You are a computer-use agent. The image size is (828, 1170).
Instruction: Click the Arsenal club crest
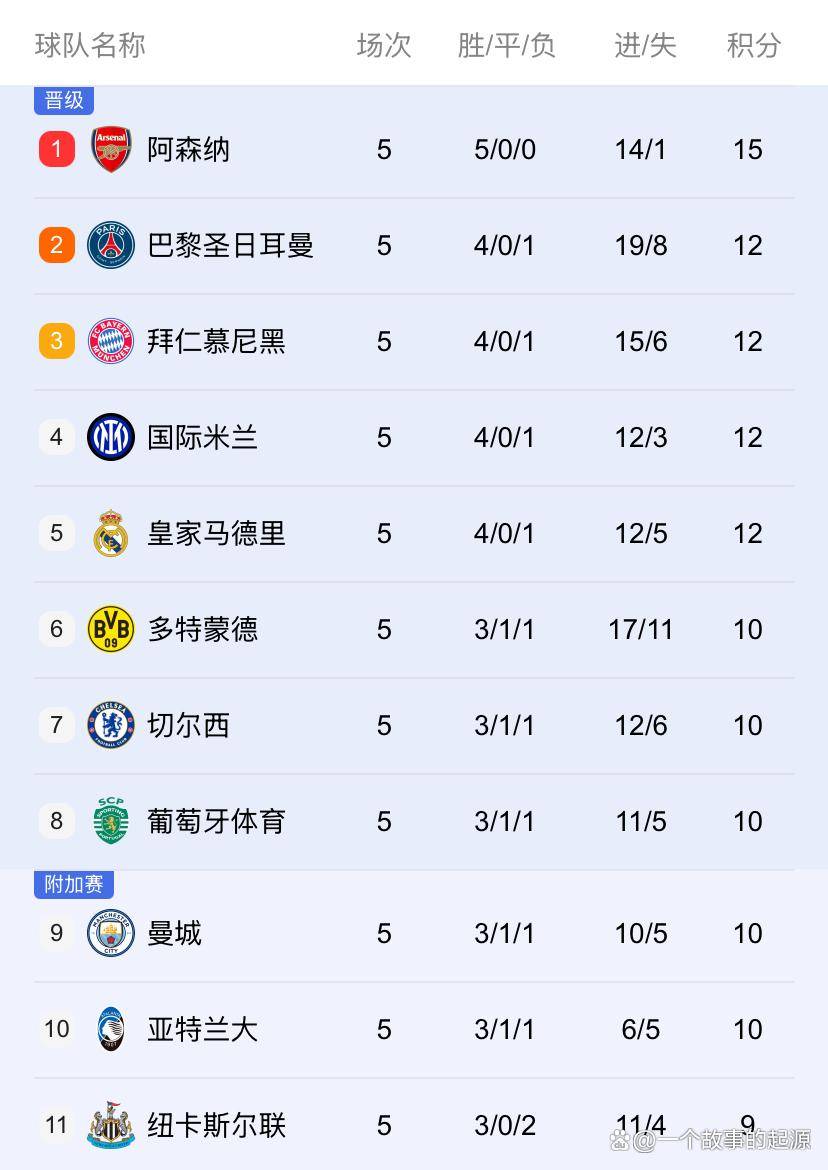click(111, 150)
